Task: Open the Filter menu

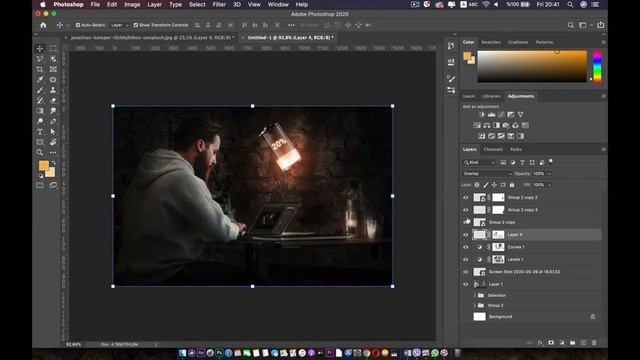Action: tap(219, 4)
